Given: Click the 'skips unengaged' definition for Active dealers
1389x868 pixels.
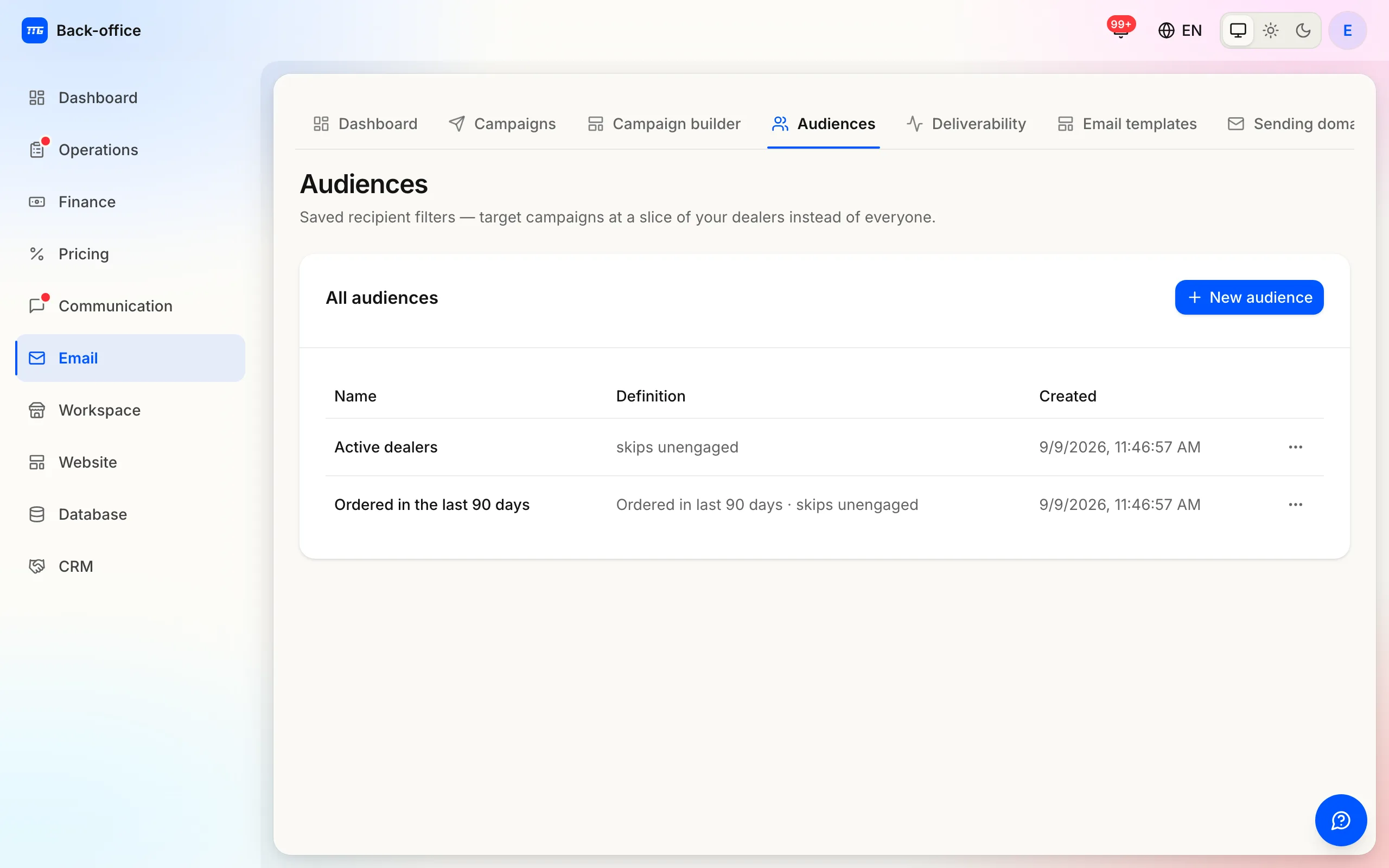Looking at the screenshot, I should click(x=677, y=447).
